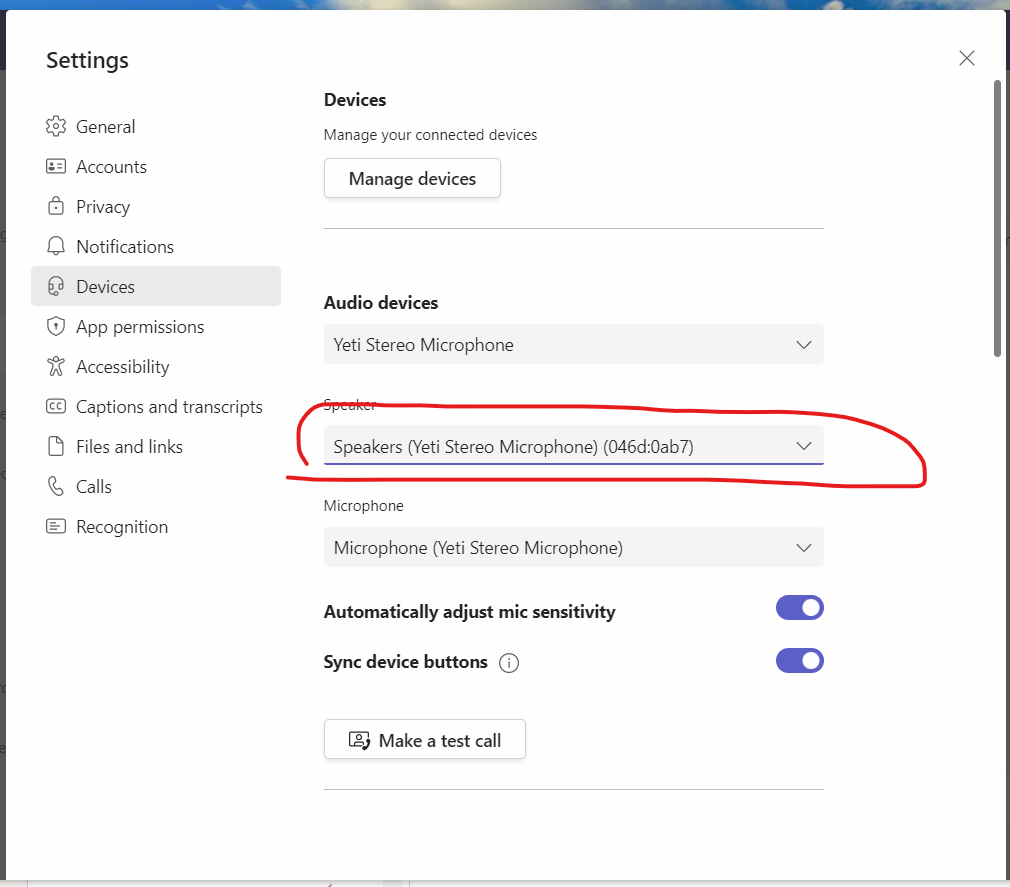The height and width of the screenshot is (887, 1010).
Task: Click the General gear icon
Action: pyautogui.click(x=56, y=127)
